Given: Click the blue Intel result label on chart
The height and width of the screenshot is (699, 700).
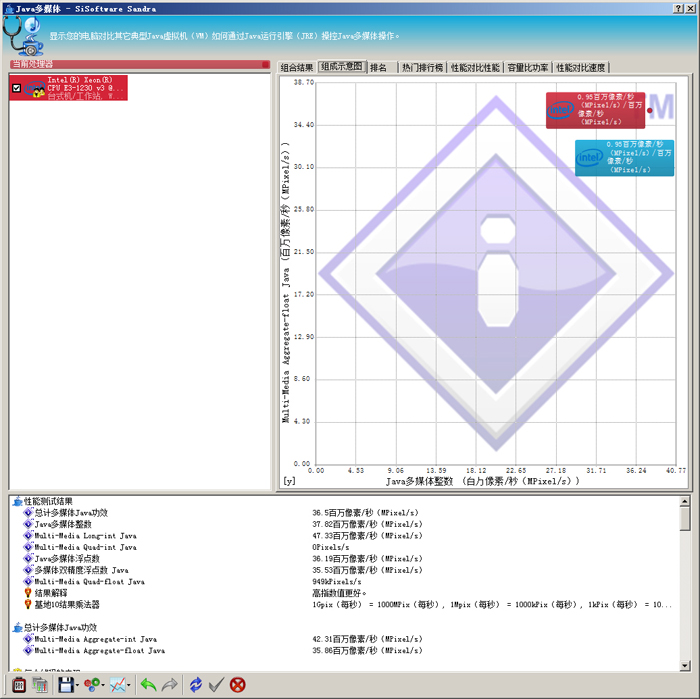Looking at the screenshot, I should click(625, 158).
